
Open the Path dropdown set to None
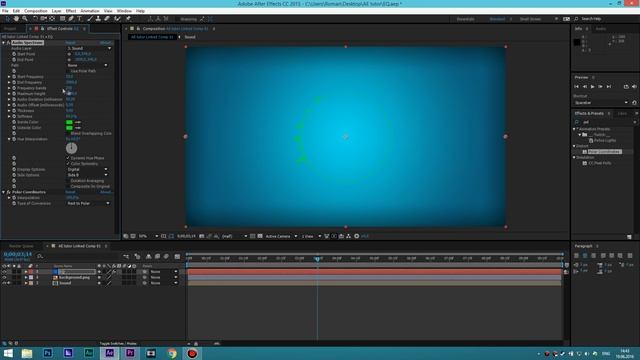(87, 65)
